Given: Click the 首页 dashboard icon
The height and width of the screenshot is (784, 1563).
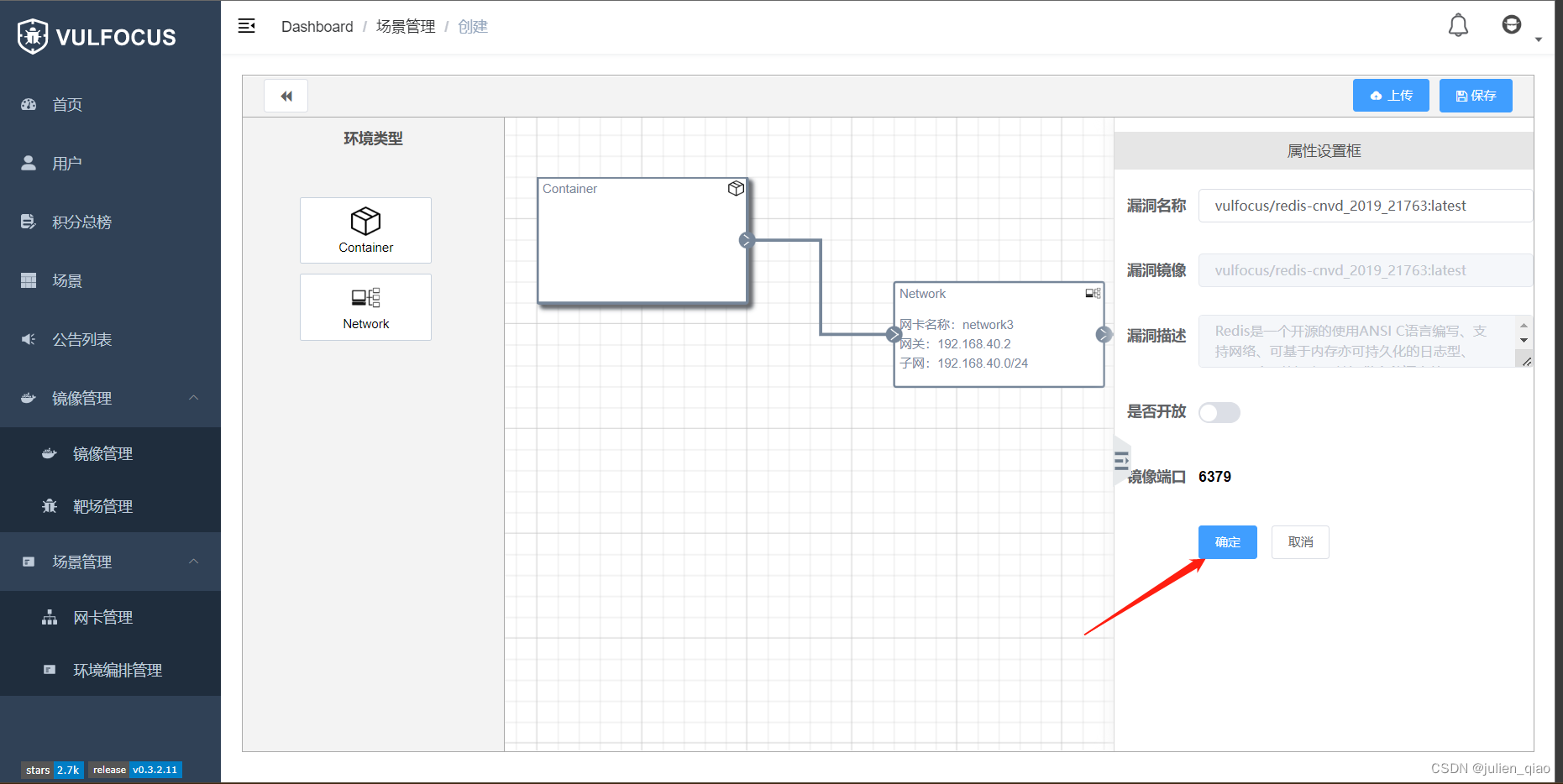Looking at the screenshot, I should click(29, 104).
